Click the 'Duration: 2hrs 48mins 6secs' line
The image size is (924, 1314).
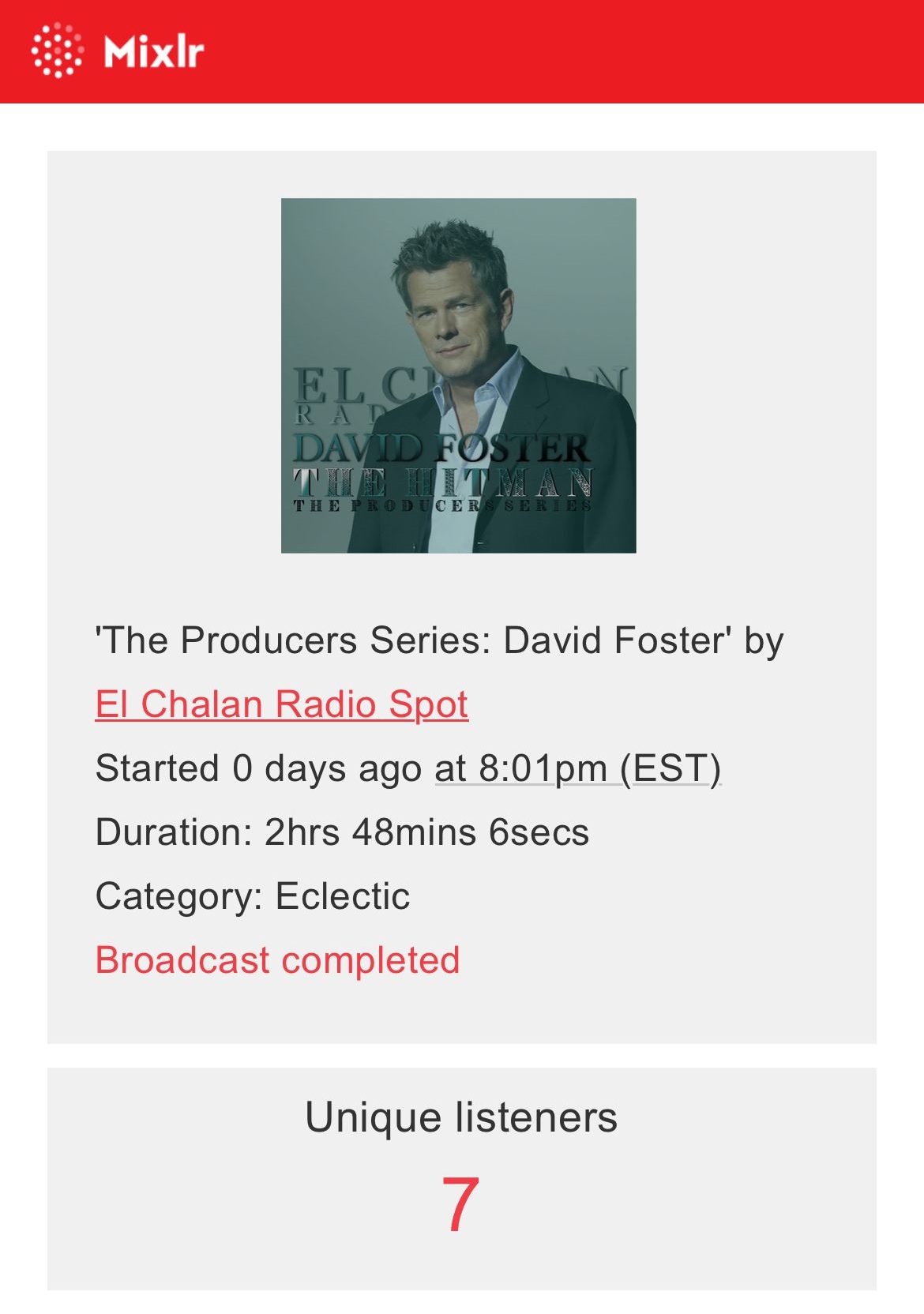click(342, 832)
